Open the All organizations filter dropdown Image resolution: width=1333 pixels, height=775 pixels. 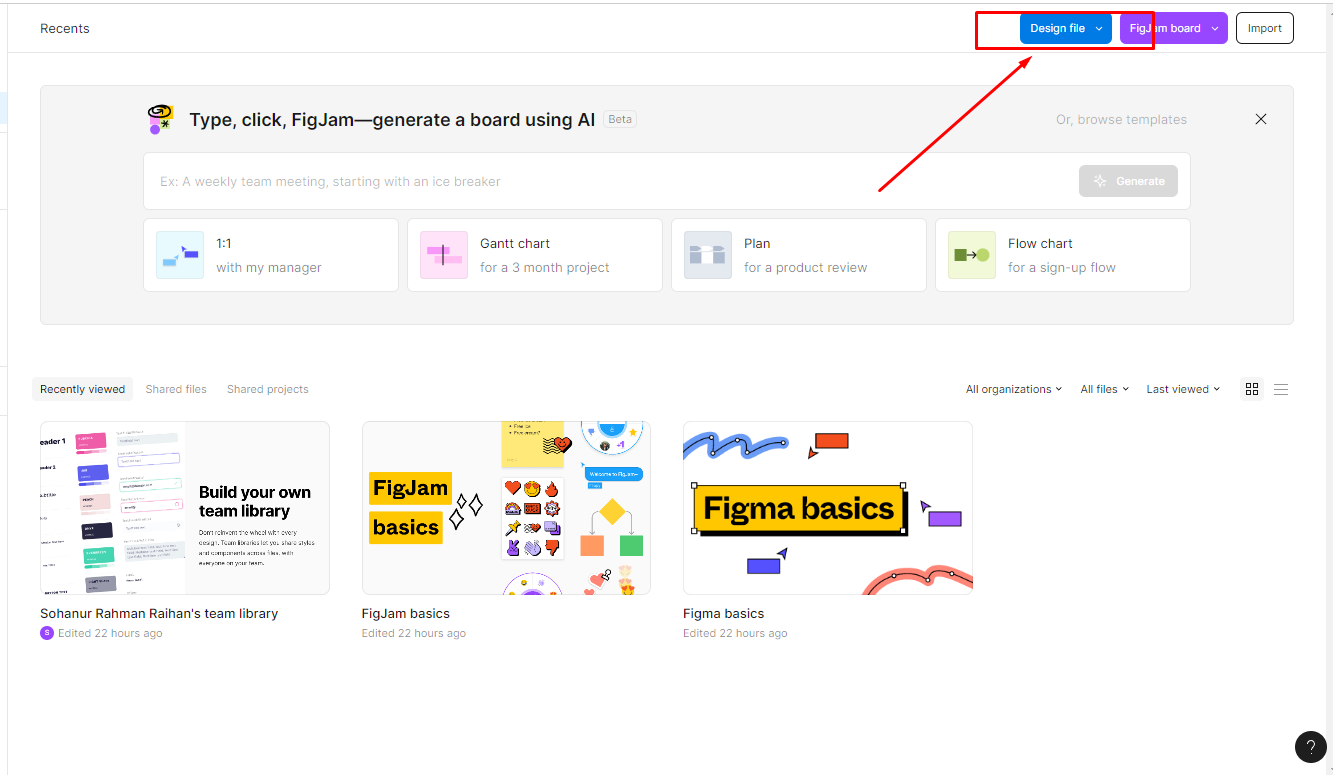[1014, 389]
